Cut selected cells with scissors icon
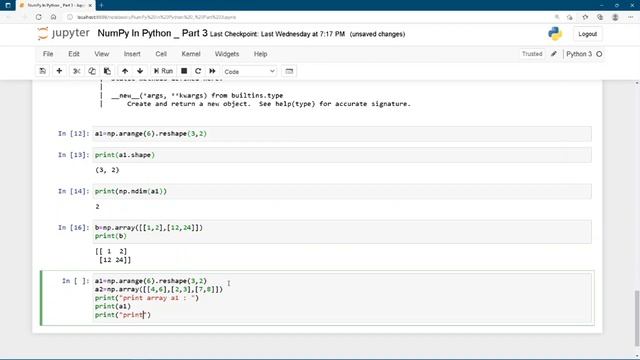640x360 pixels. point(76,71)
